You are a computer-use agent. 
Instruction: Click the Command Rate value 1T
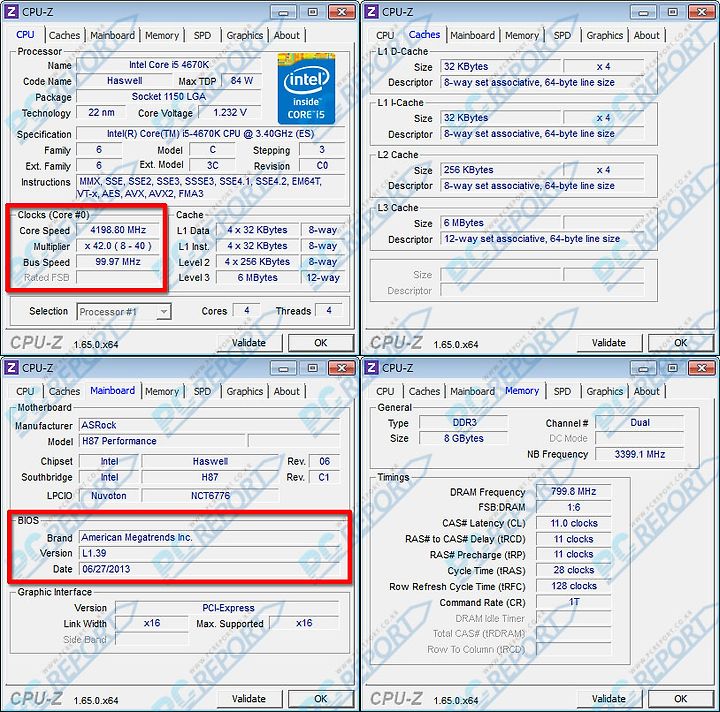click(x=574, y=602)
